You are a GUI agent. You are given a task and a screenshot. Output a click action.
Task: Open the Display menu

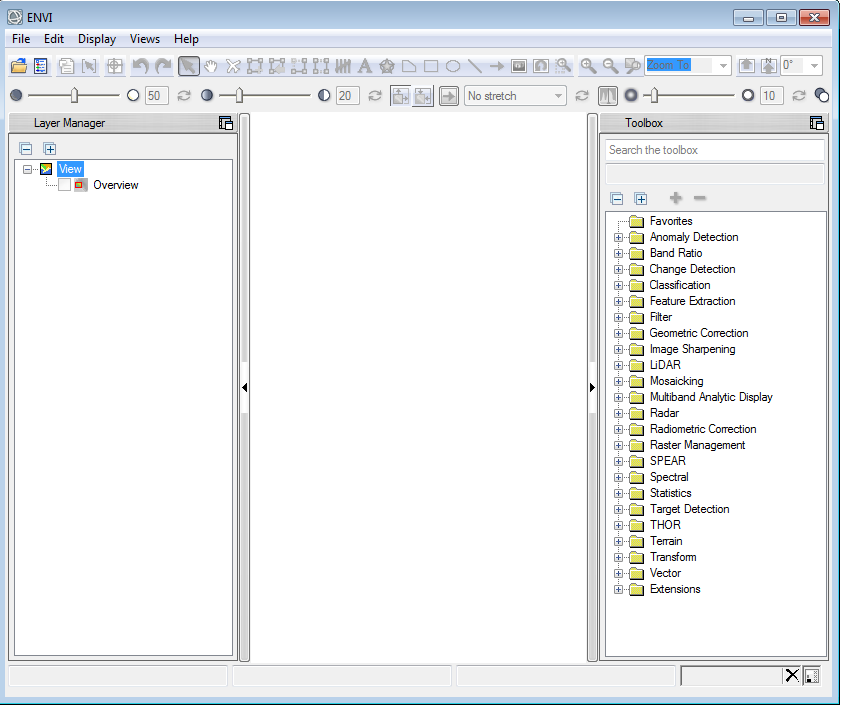tap(97, 39)
